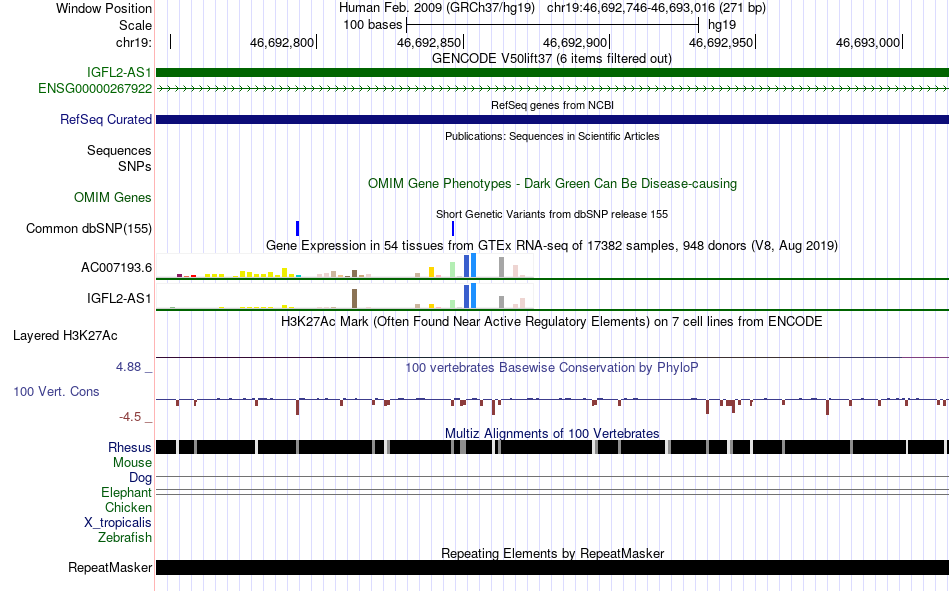Click the -4.5 PhyloP lower scale value

click(x=130, y=417)
